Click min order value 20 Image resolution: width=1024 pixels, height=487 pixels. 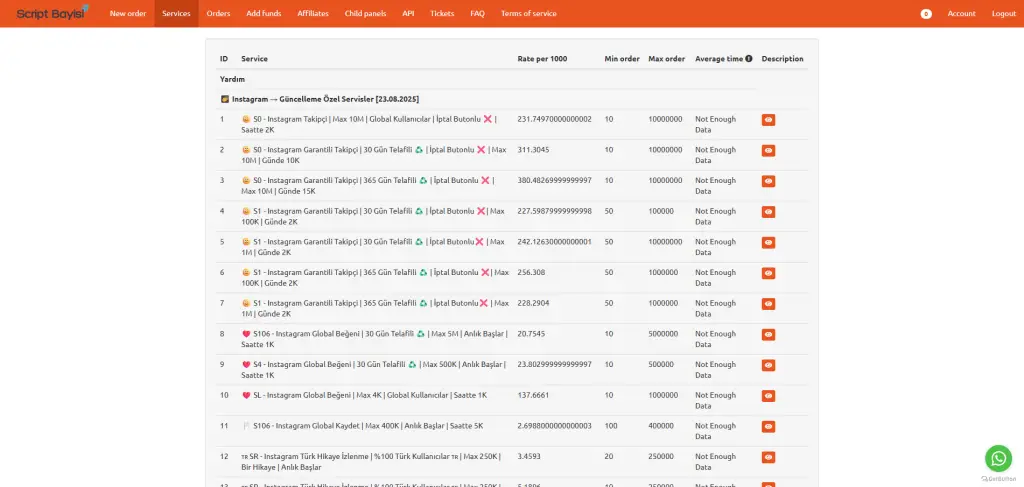[x=609, y=456]
